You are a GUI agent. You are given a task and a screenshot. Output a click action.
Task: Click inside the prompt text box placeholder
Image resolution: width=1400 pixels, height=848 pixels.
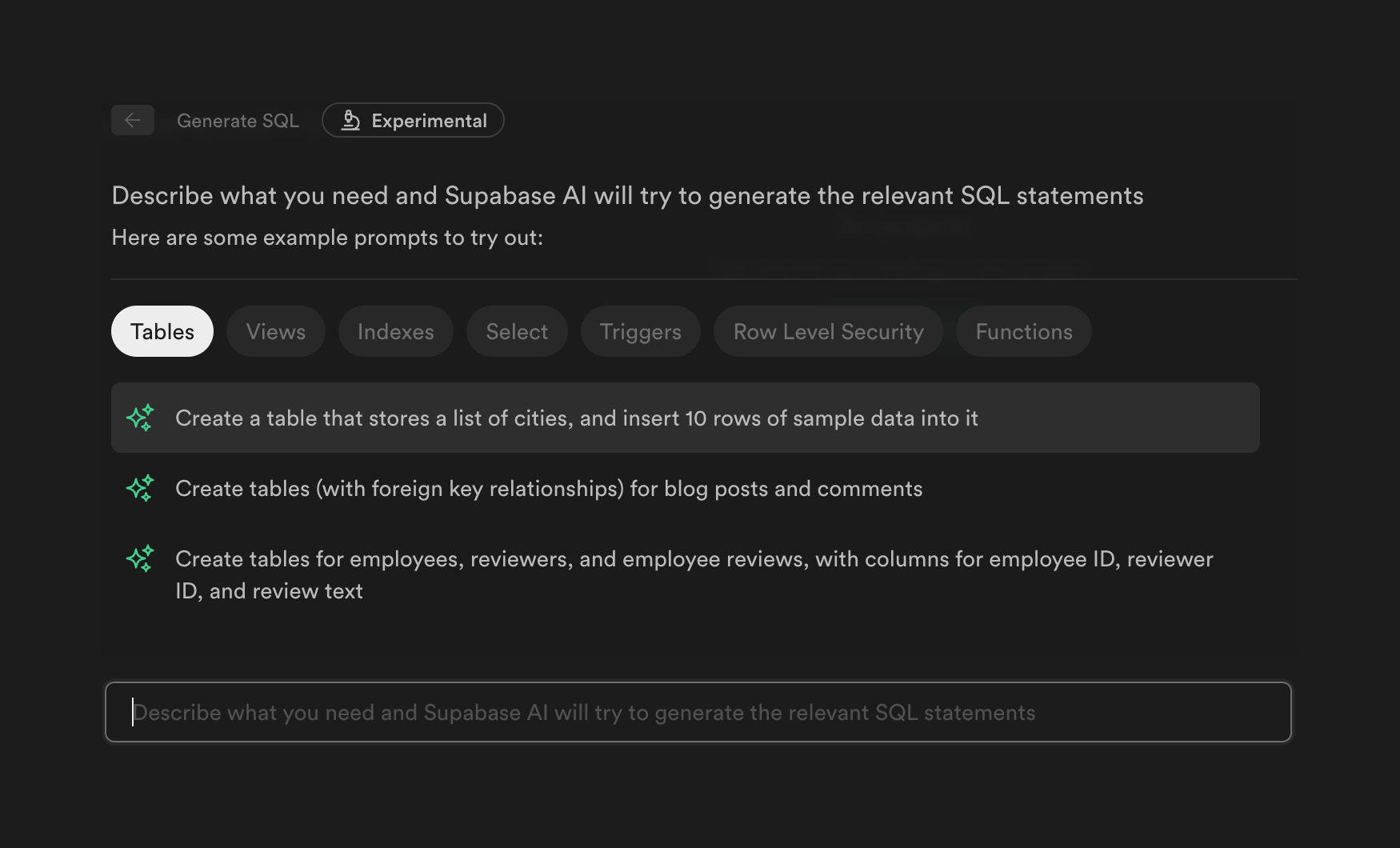click(584, 712)
